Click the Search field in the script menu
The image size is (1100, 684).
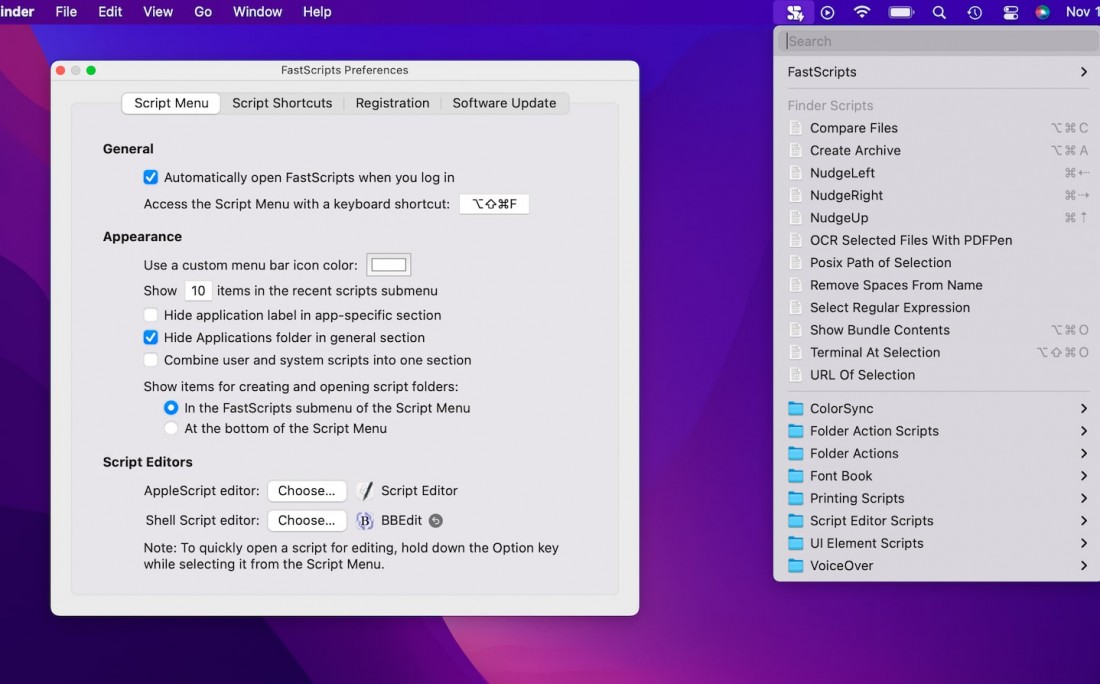point(937,41)
